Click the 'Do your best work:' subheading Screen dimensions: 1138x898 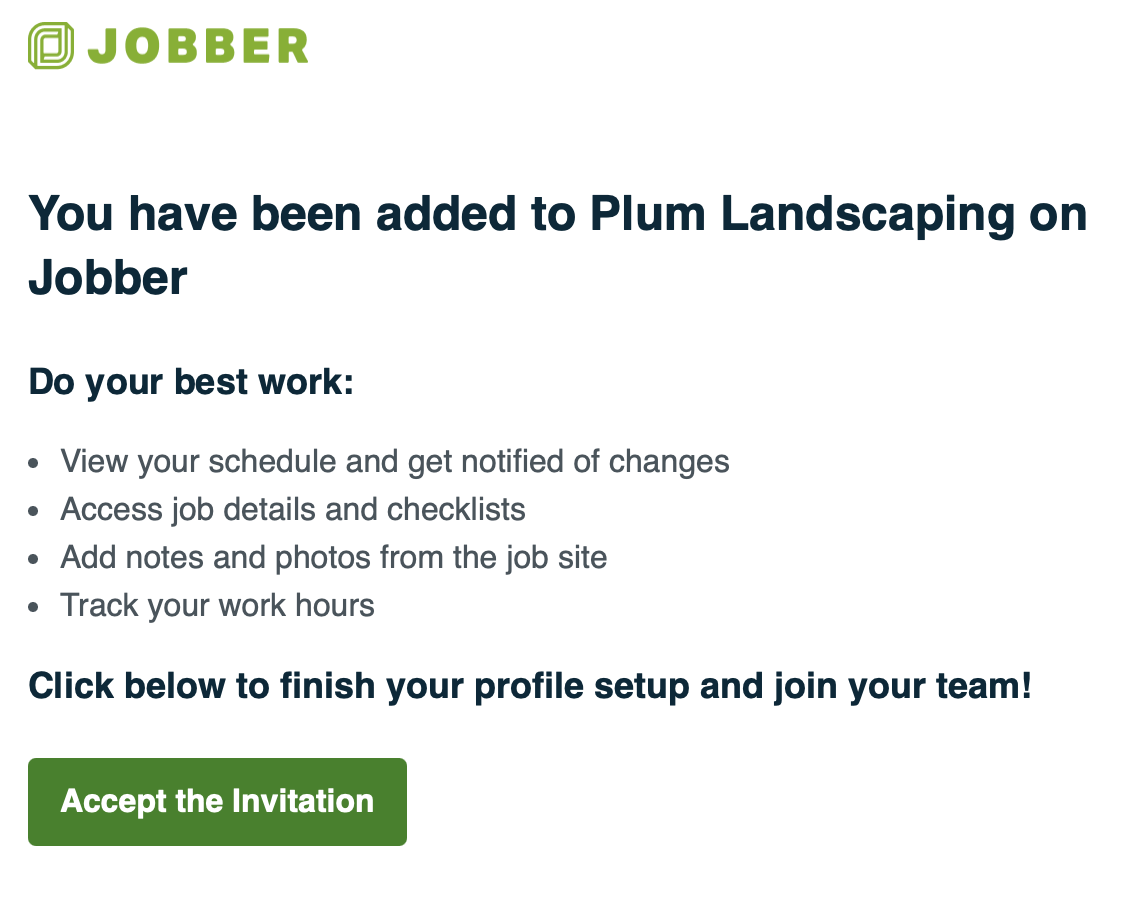191,382
